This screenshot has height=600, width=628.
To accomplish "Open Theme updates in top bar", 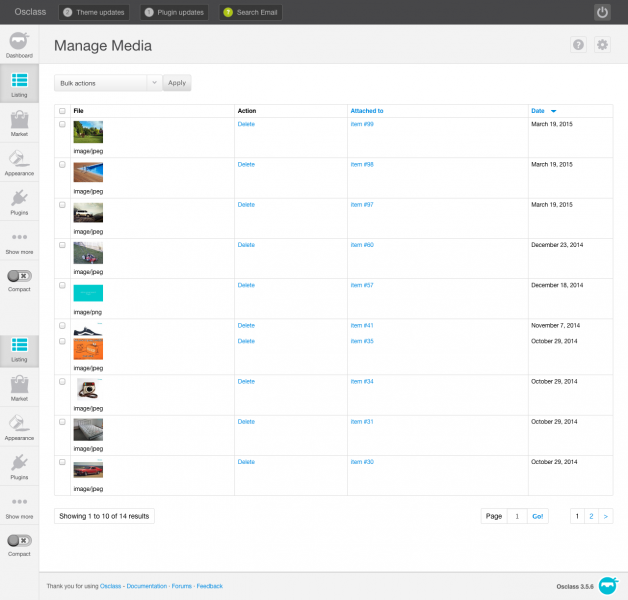I will pyautogui.click(x=94, y=13).
